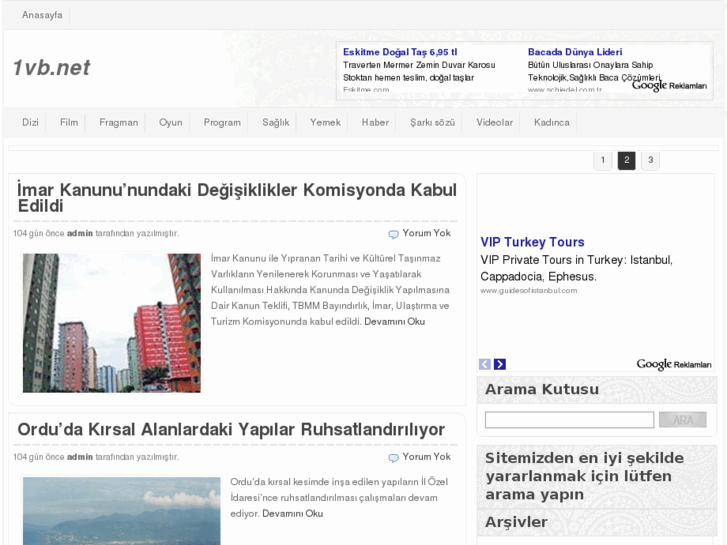Open the Videolar menu item
The width and height of the screenshot is (727, 545).
(494, 123)
